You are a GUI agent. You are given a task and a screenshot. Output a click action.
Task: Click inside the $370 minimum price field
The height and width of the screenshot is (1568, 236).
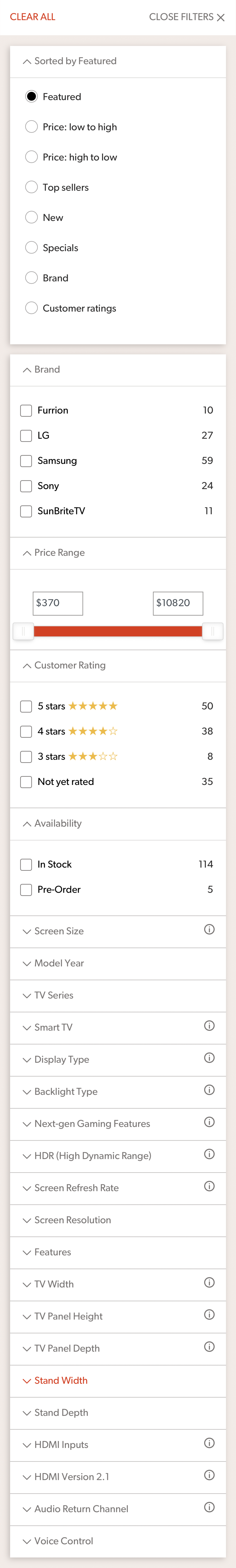[x=57, y=603]
